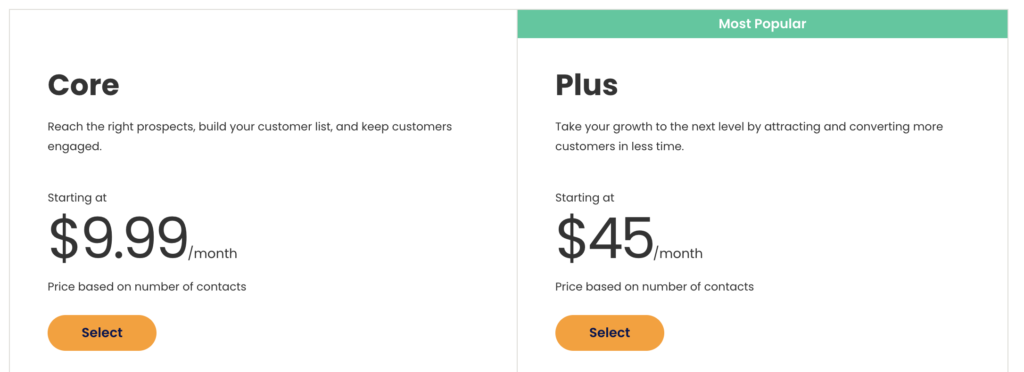Click the $45 price amount

pos(605,239)
